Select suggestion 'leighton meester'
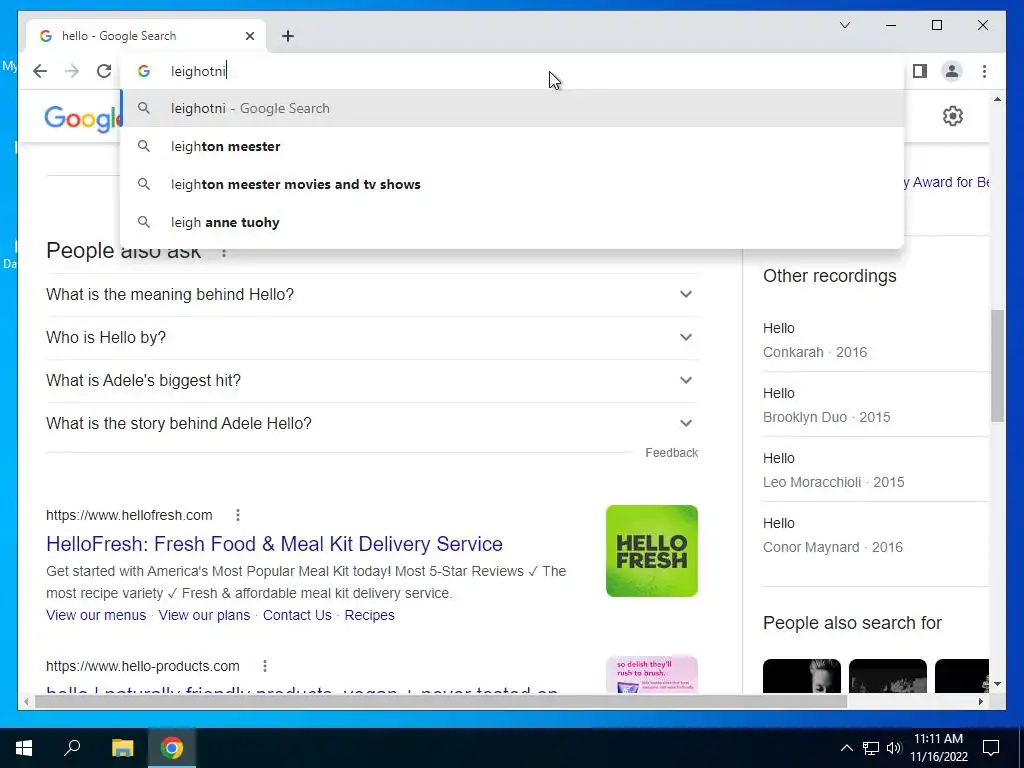The width and height of the screenshot is (1024, 768). (512, 146)
